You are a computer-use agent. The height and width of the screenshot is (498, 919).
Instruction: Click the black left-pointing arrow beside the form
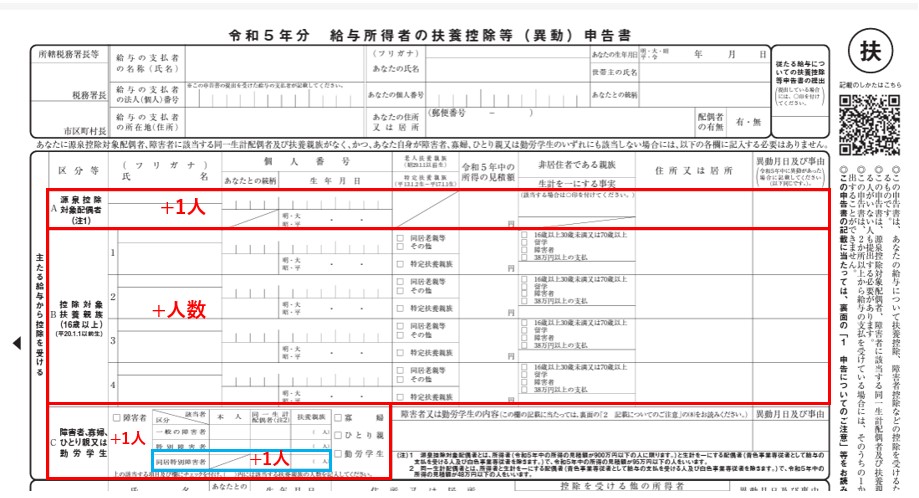[x=17, y=343]
